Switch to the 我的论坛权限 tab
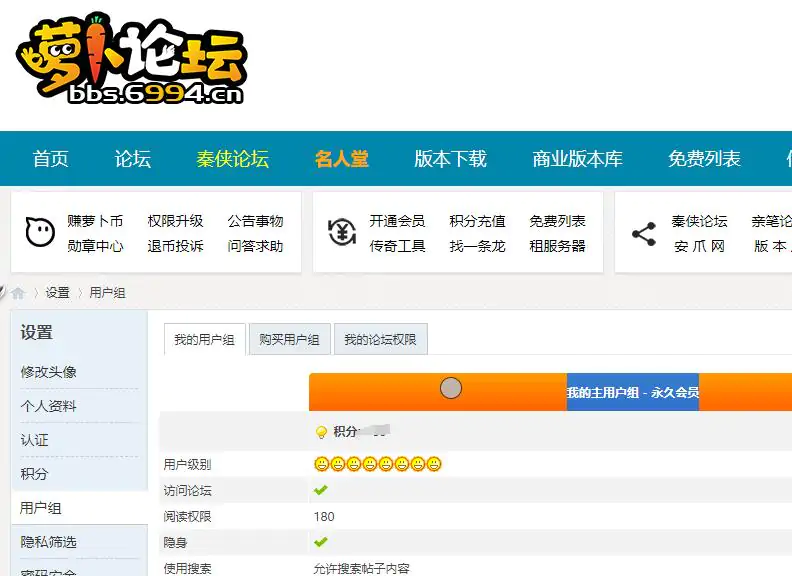The image size is (792, 576). [x=380, y=340]
